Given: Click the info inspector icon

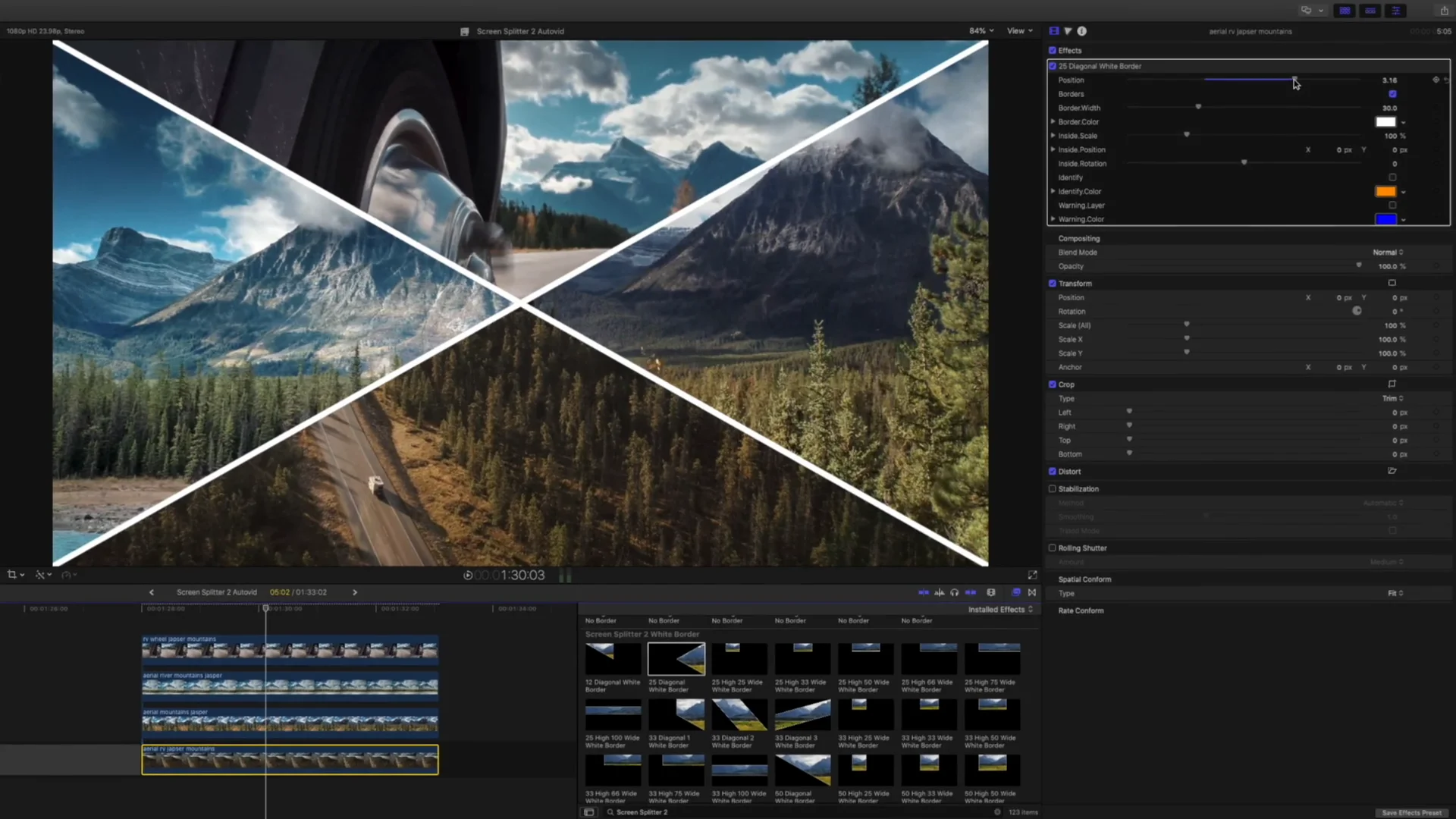Looking at the screenshot, I should [1082, 31].
